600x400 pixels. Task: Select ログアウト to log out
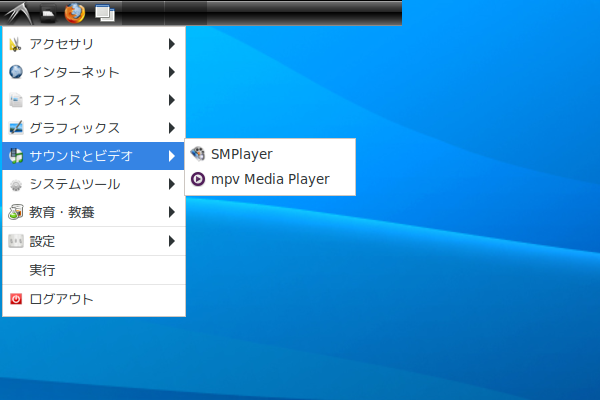(x=94, y=299)
